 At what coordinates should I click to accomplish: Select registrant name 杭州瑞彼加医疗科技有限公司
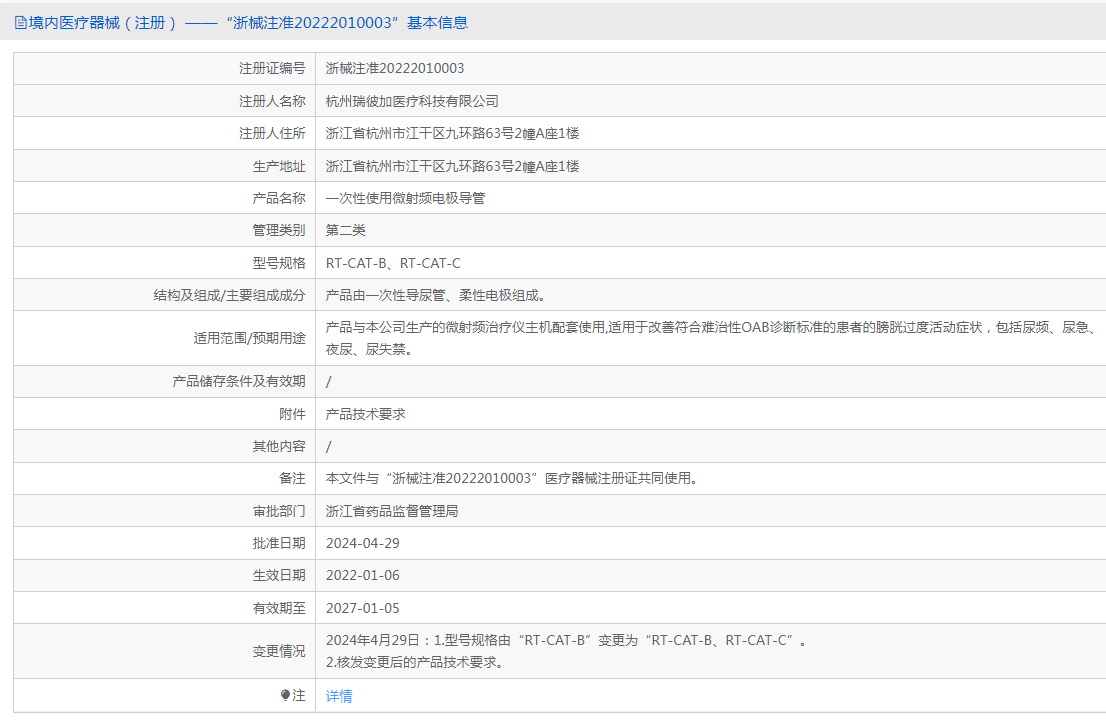tap(412, 101)
